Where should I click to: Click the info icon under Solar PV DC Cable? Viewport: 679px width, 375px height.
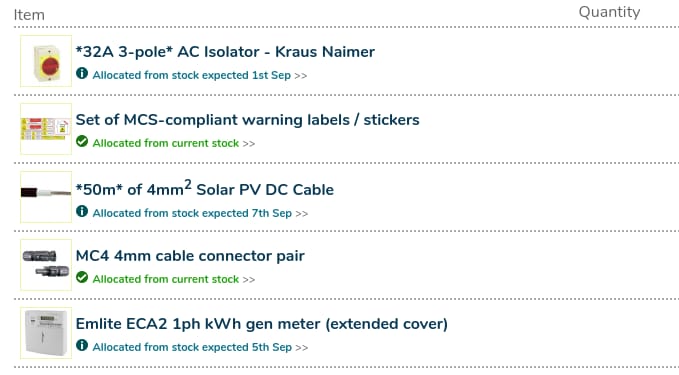[x=82, y=211]
